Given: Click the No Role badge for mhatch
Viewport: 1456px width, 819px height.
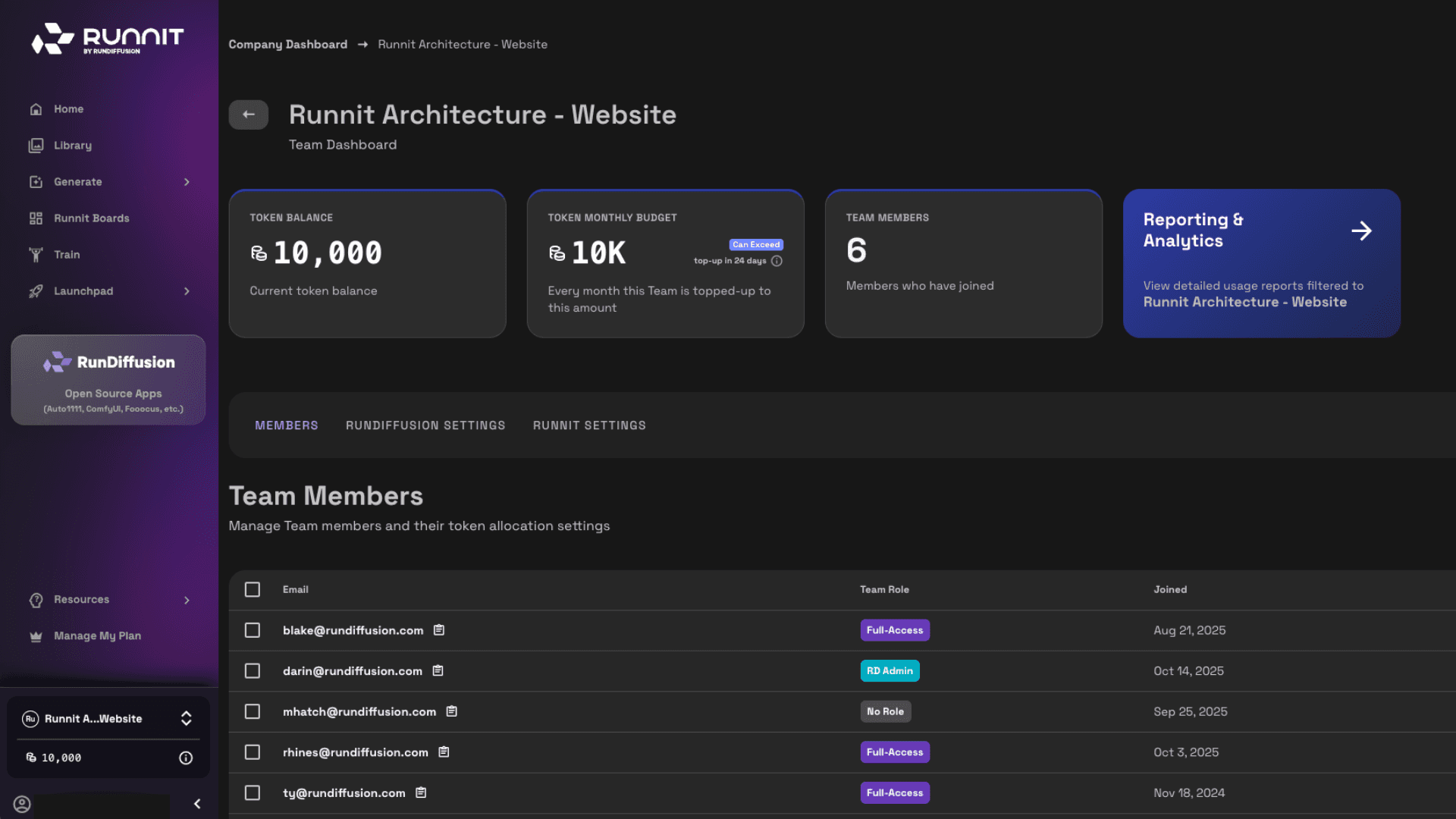Looking at the screenshot, I should pos(885,711).
